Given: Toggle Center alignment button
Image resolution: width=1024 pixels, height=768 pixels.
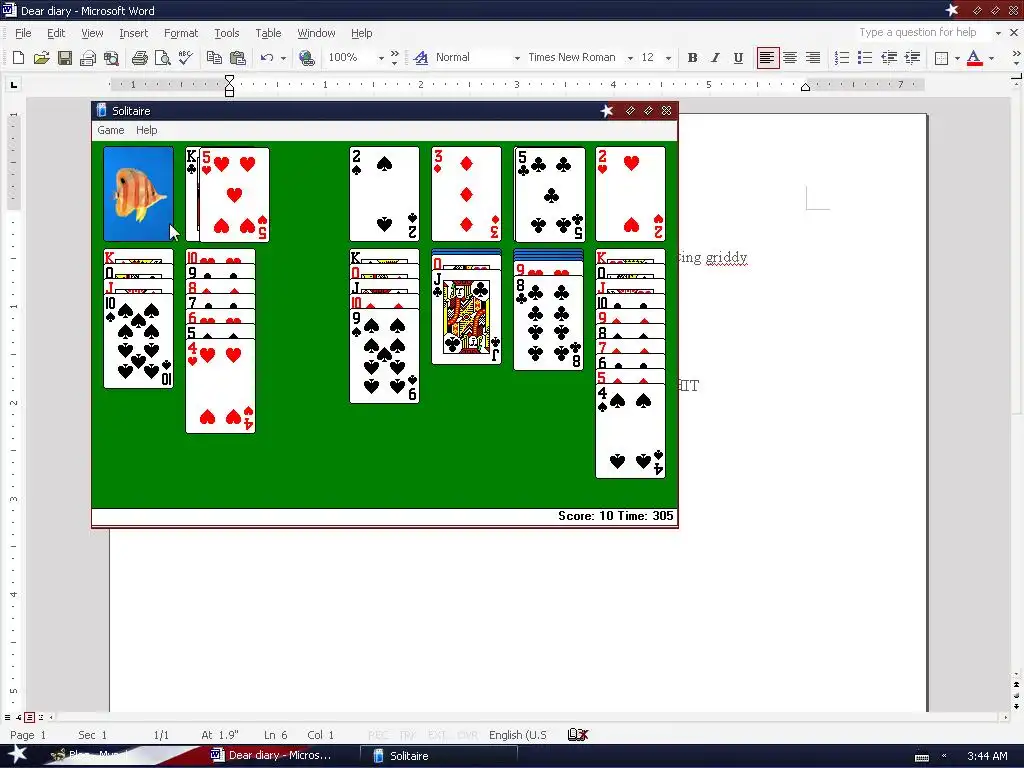Looking at the screenshot, I should pyautogui.click(x=790, y=58).
